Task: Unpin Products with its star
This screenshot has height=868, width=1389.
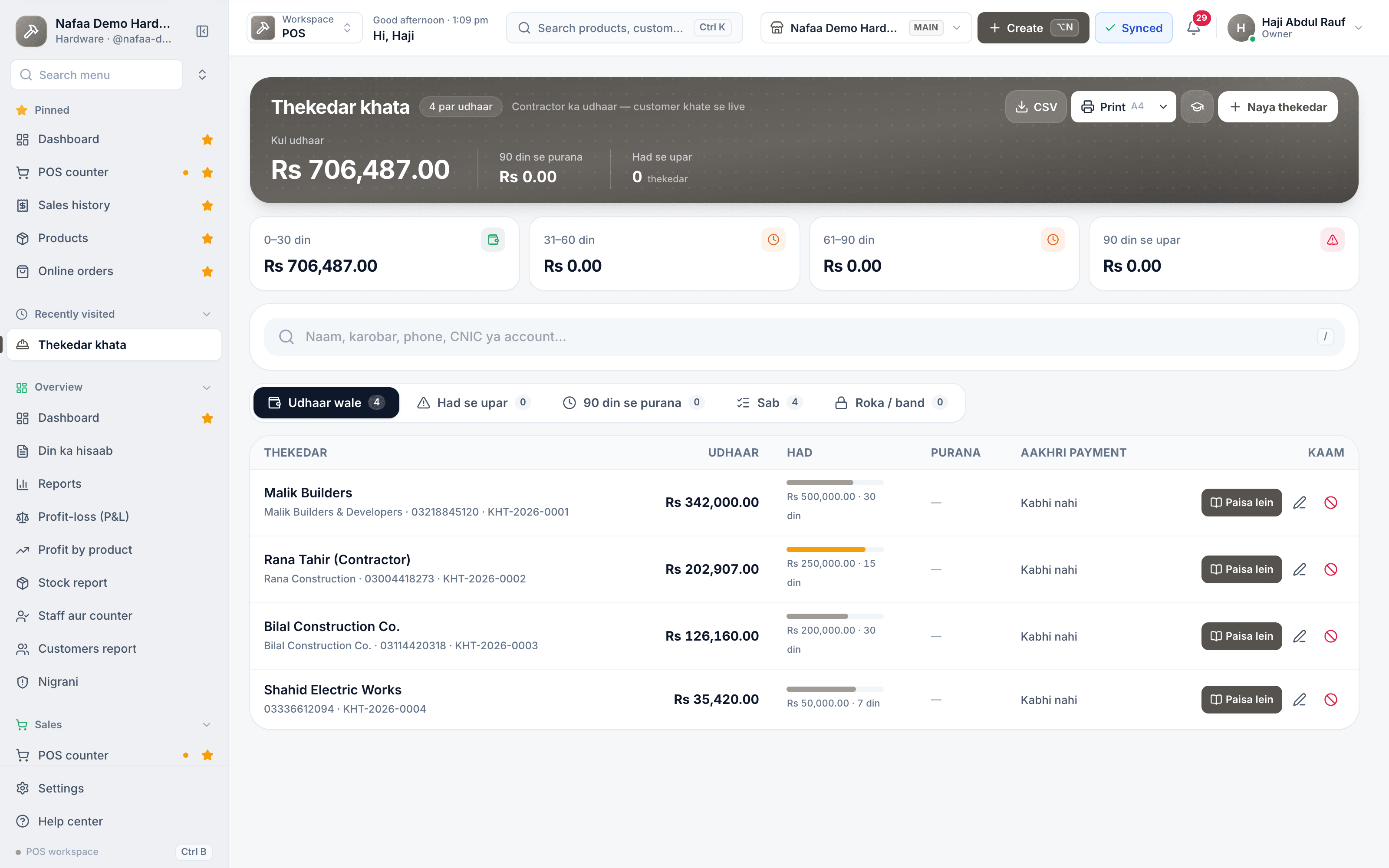Action: click(207, 238)
